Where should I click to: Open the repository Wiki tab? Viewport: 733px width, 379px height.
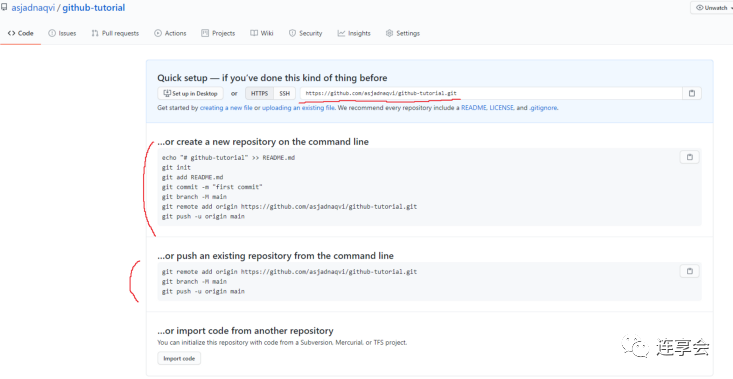point(262,33)
